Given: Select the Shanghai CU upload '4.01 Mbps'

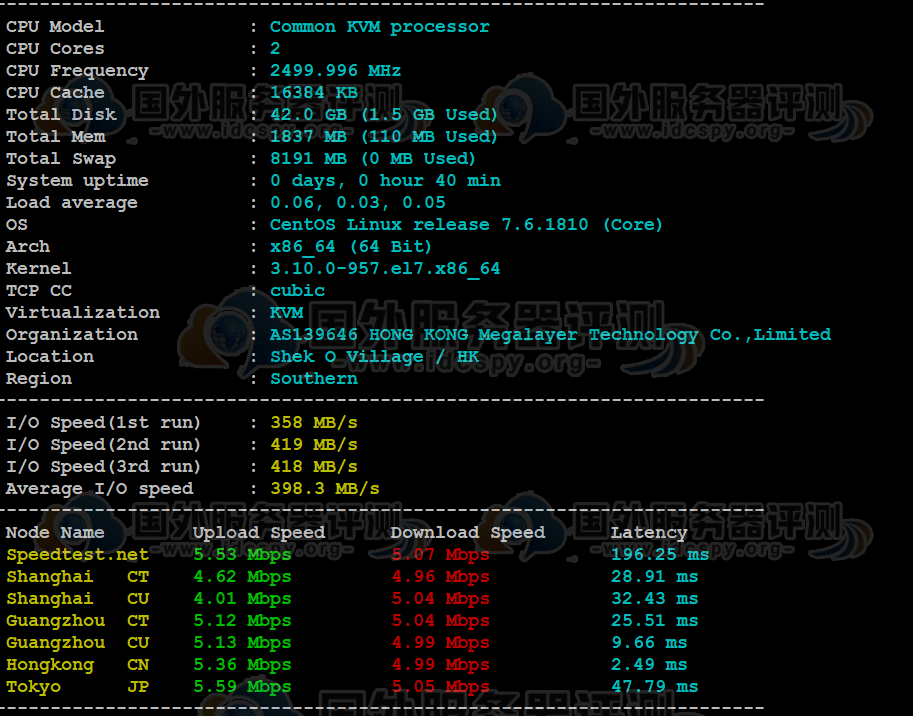Looking at the screenshot, I should (x=242, y=599).
